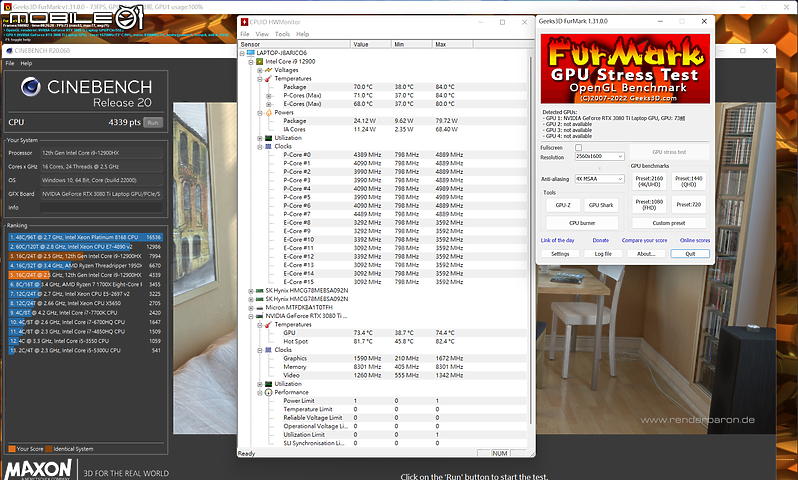Click the computer icon beside LAPTOP-J8ARJCO6
Viewport: 798px width, 480px height.
click(x=250, y=53)
